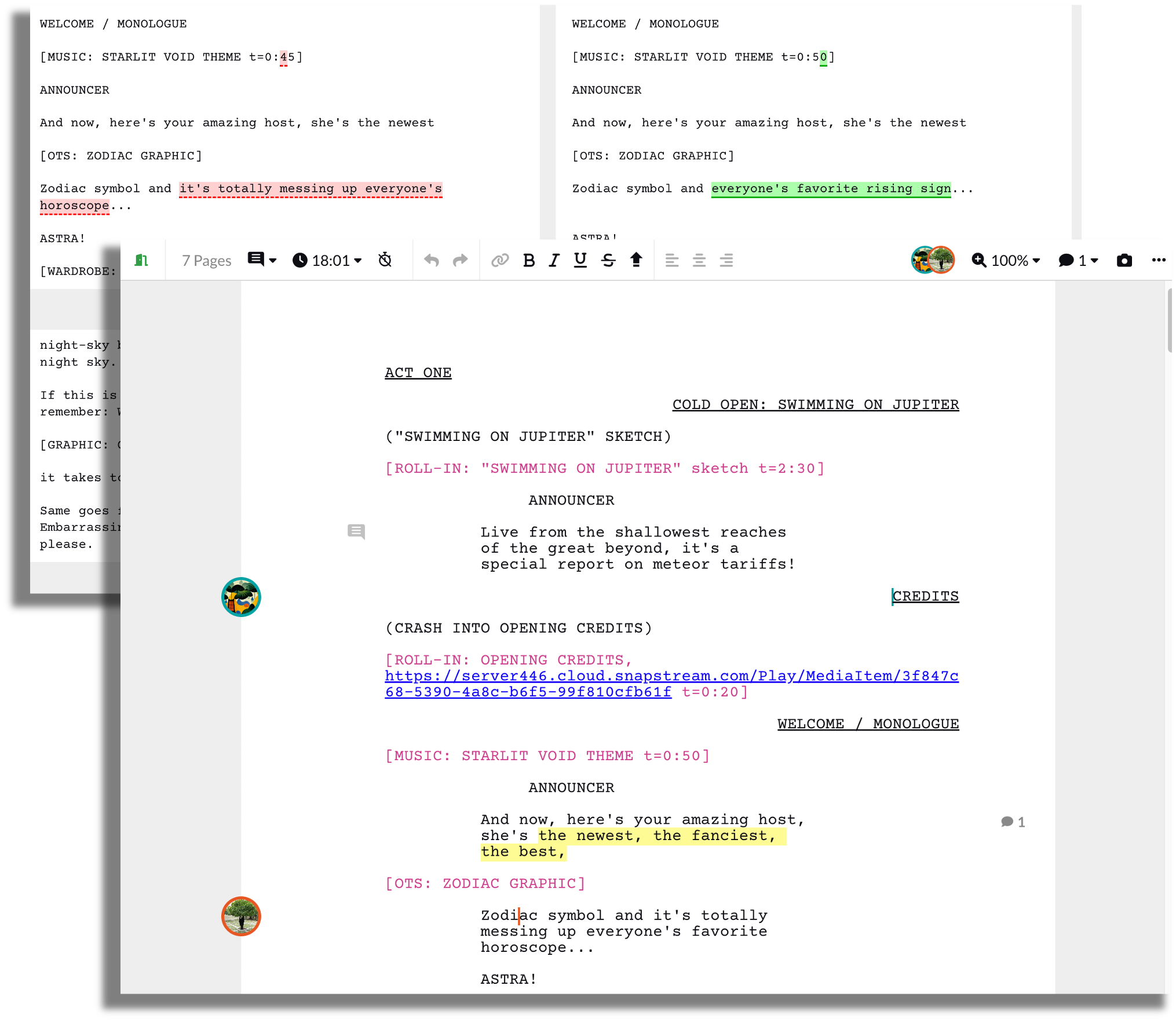
Task: Click the redo arrow button
Action: point(460,261)
